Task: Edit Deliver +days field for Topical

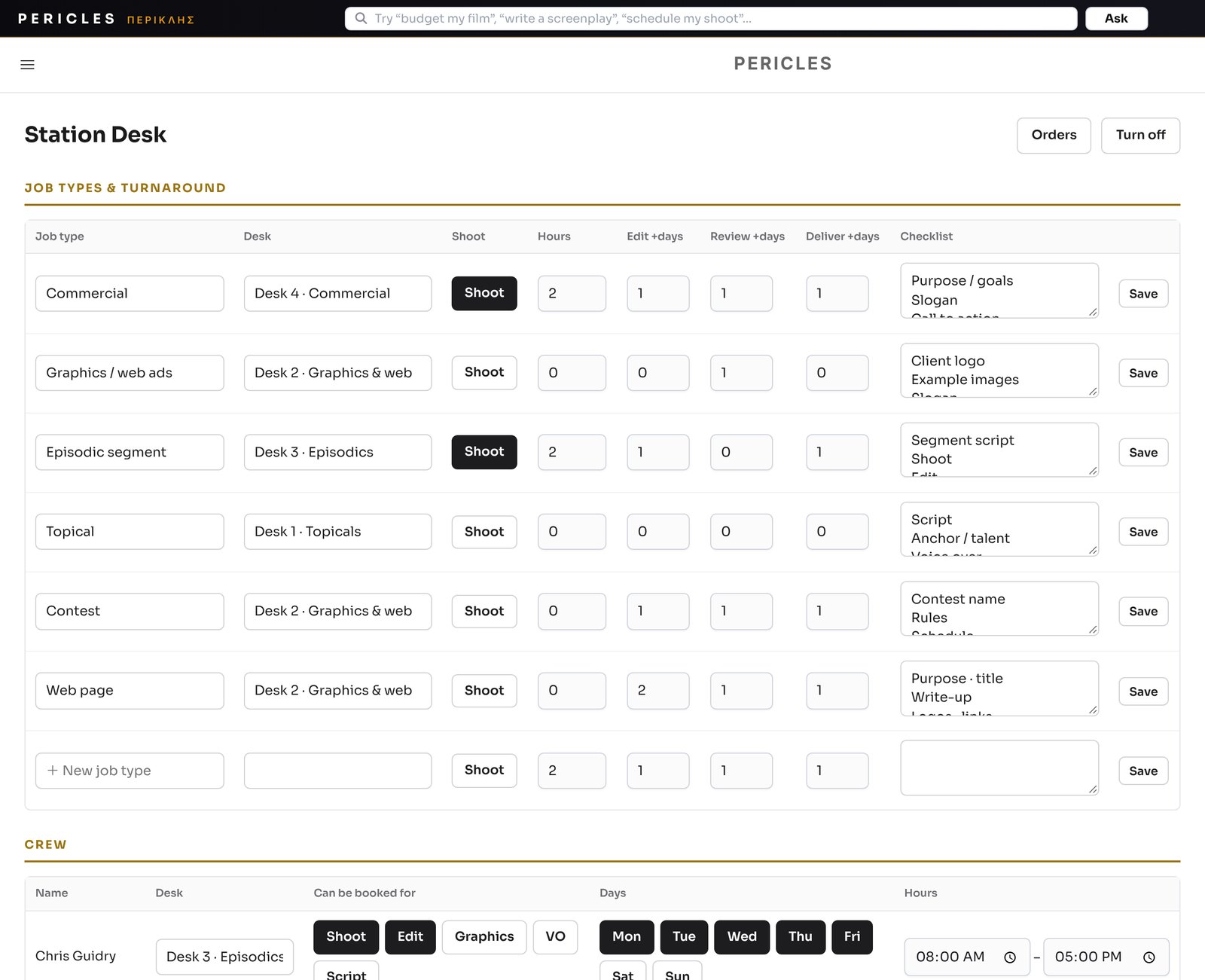Action: pyautogui.click(x=837, y=532)
